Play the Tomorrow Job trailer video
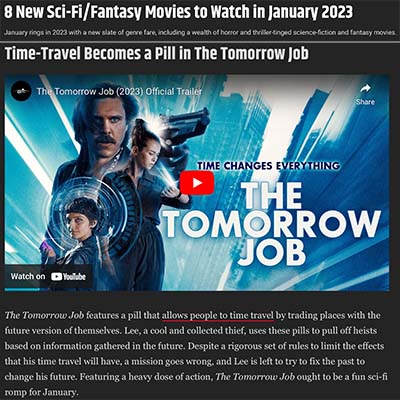The width and height of the screenshot is (400, 400). pos(197,183)
